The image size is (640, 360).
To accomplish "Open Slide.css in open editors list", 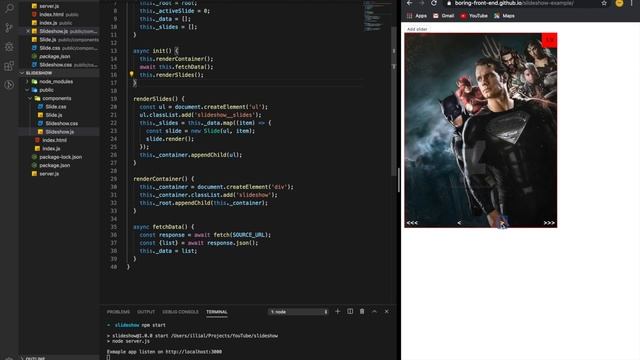I will coord(50,48).
